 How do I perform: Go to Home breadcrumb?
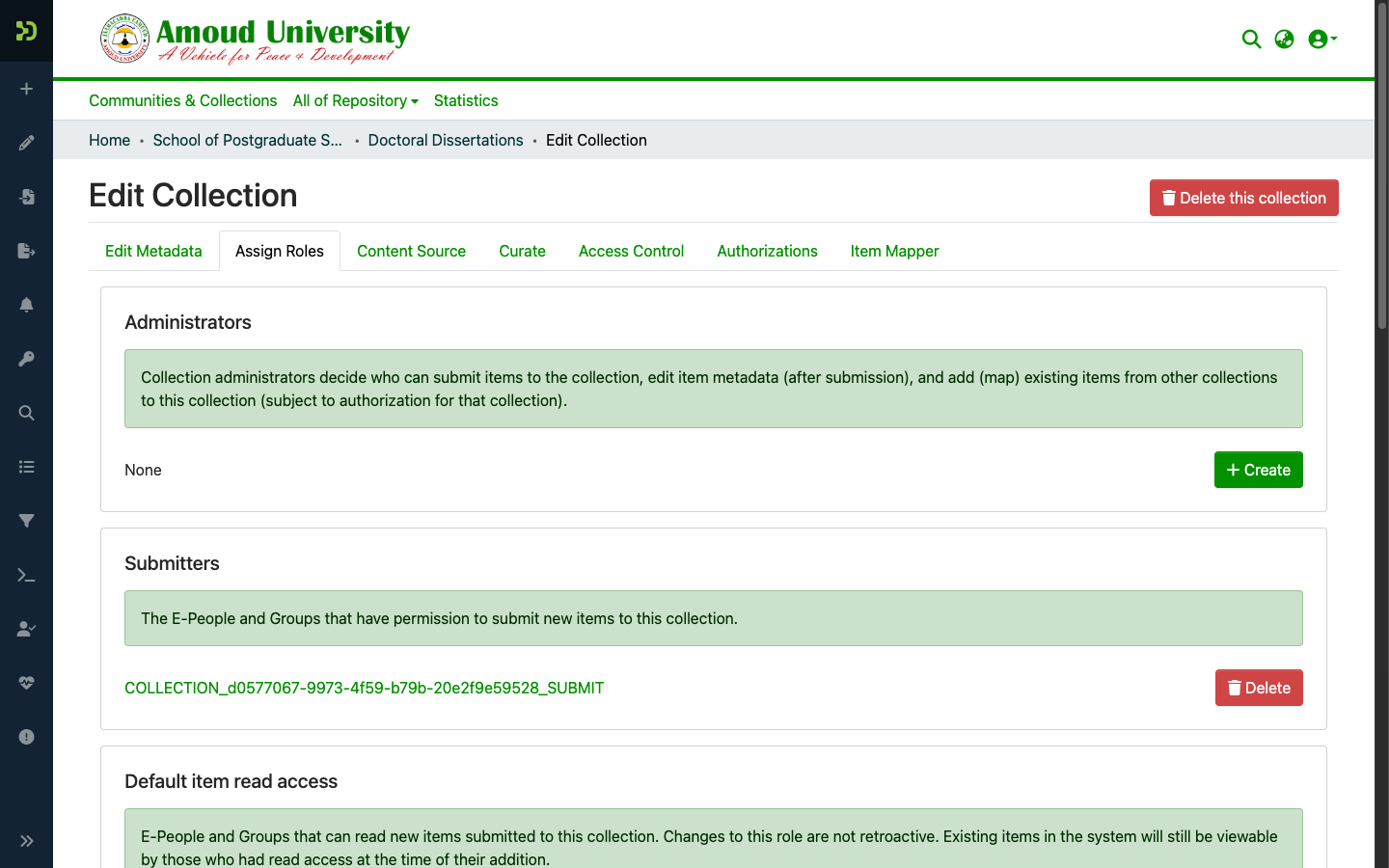109,140
